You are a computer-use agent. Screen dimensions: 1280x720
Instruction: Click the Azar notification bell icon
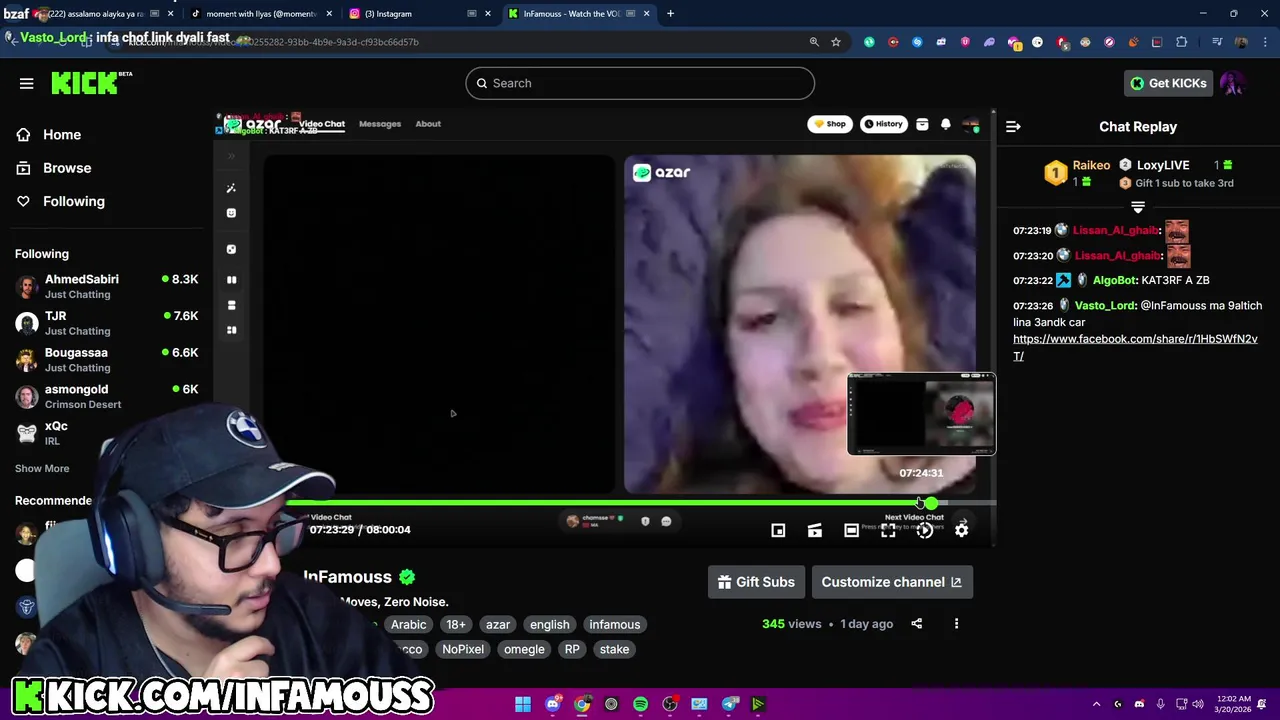pyautogui.click(x=945, y=125)
